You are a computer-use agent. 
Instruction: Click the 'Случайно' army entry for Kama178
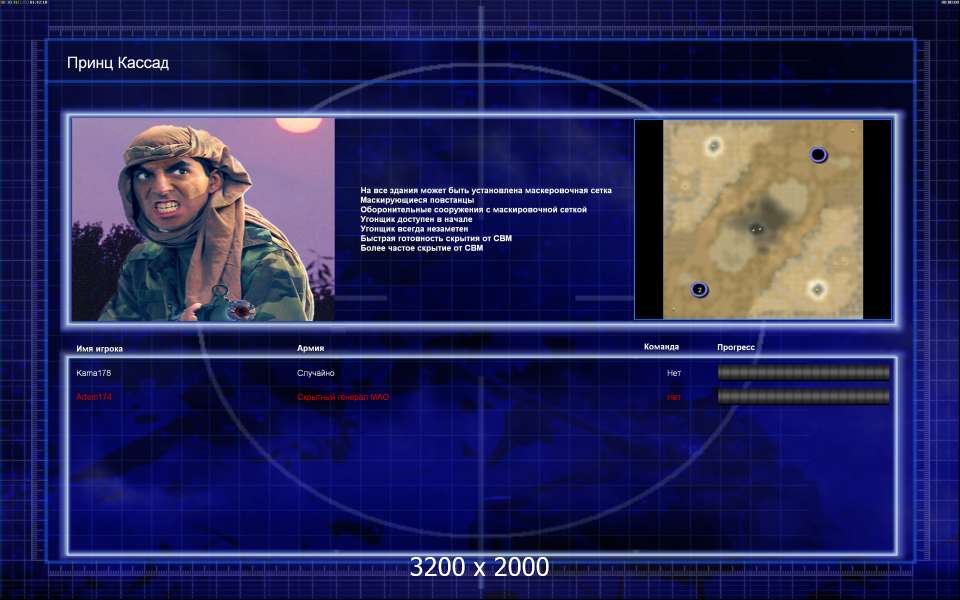click(x=316, y=373)
